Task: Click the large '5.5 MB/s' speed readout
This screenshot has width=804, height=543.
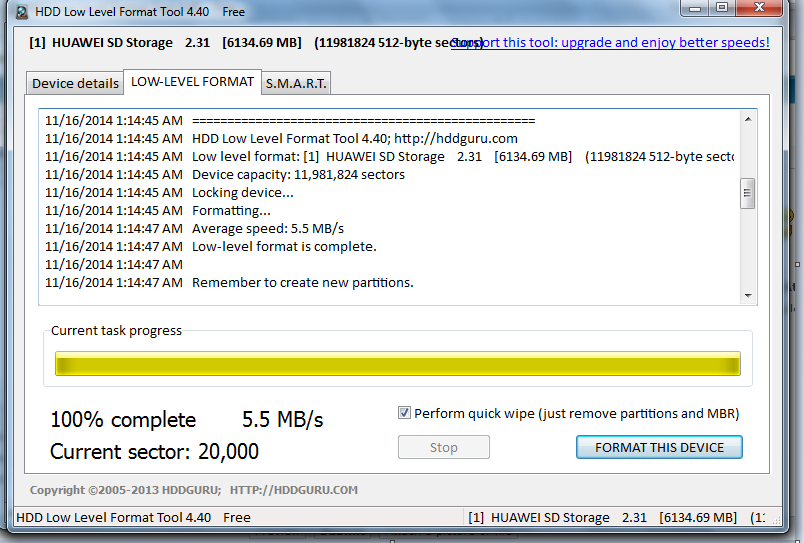Action: tap(283, 420)
